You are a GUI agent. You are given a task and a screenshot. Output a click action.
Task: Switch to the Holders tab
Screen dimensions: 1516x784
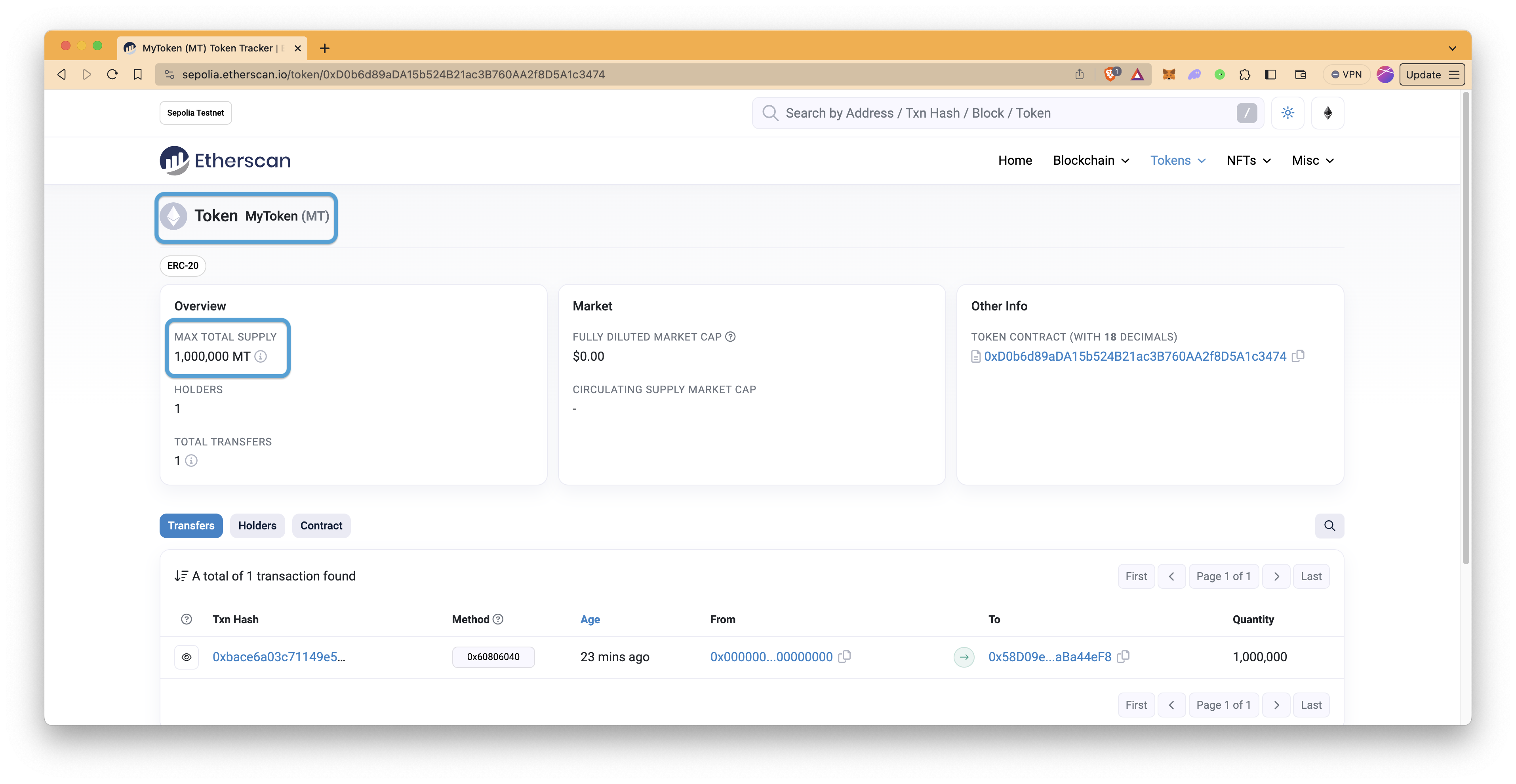click(257, 525)
